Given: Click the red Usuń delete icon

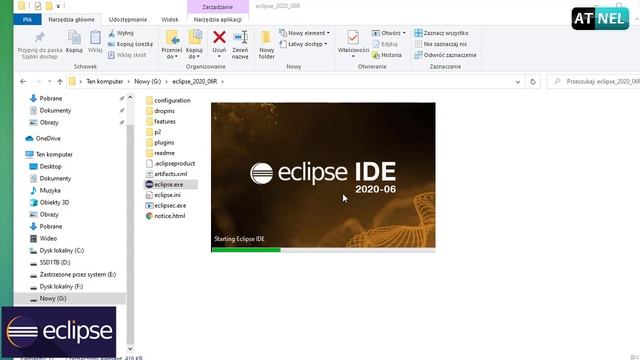Looking at the screenshot, I should tap(219, 38).
